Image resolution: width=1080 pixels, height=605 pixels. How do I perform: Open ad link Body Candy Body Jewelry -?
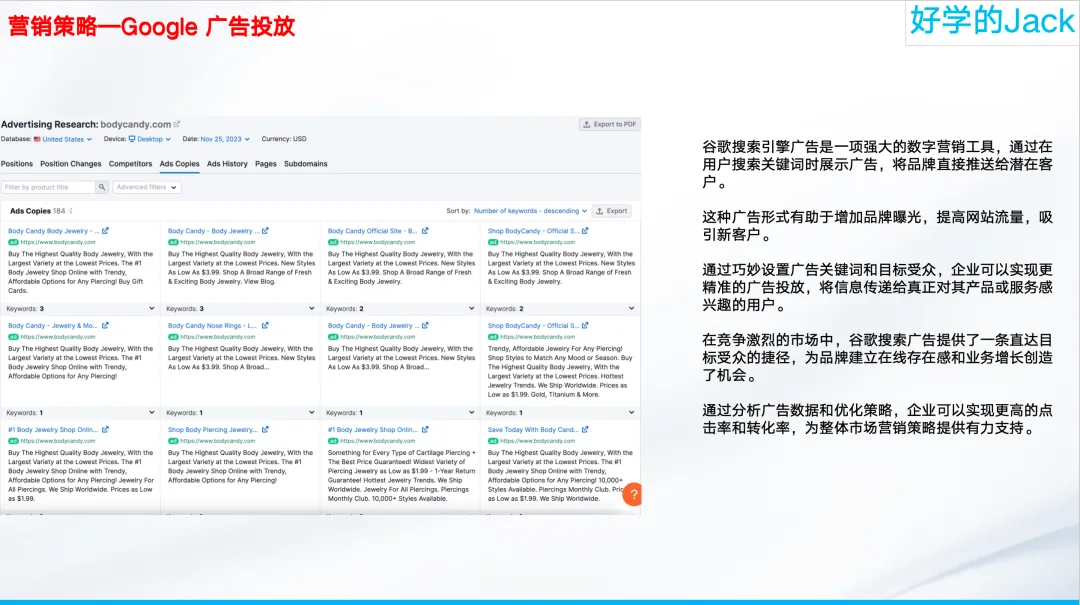pos(54,231)
